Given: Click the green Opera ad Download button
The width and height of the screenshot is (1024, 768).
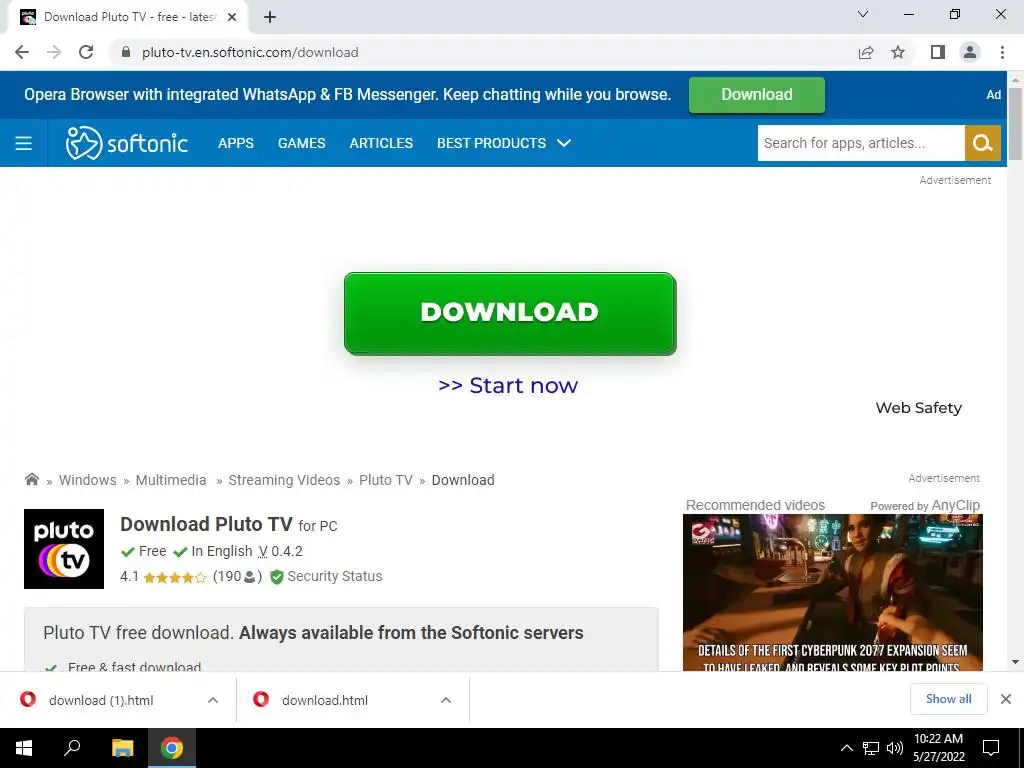Looking at the screenshot, I should click(x=756, y=95).
